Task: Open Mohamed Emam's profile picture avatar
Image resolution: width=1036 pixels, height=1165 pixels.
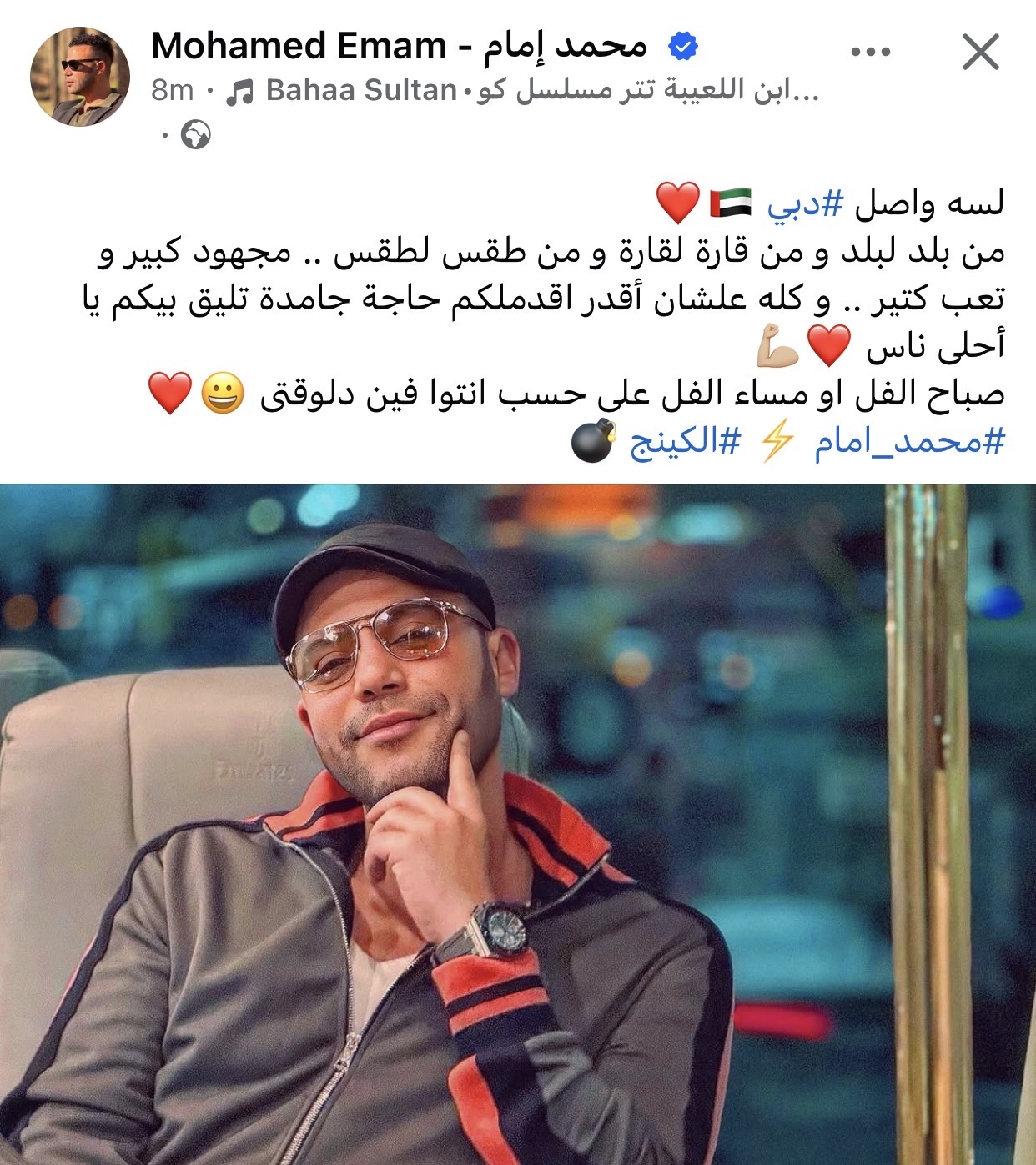Action: [80, 77]
